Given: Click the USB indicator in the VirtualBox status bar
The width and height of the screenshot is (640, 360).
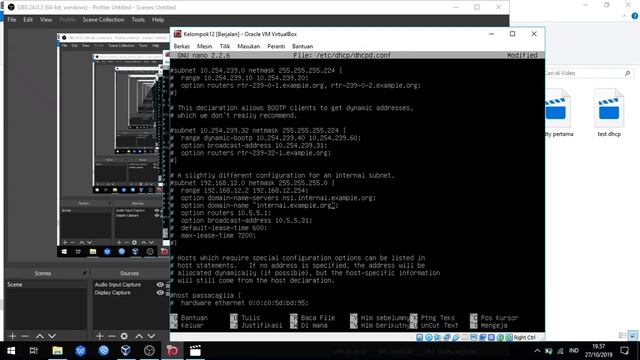Looking at the screenshot, I should (x=456, y=337).
